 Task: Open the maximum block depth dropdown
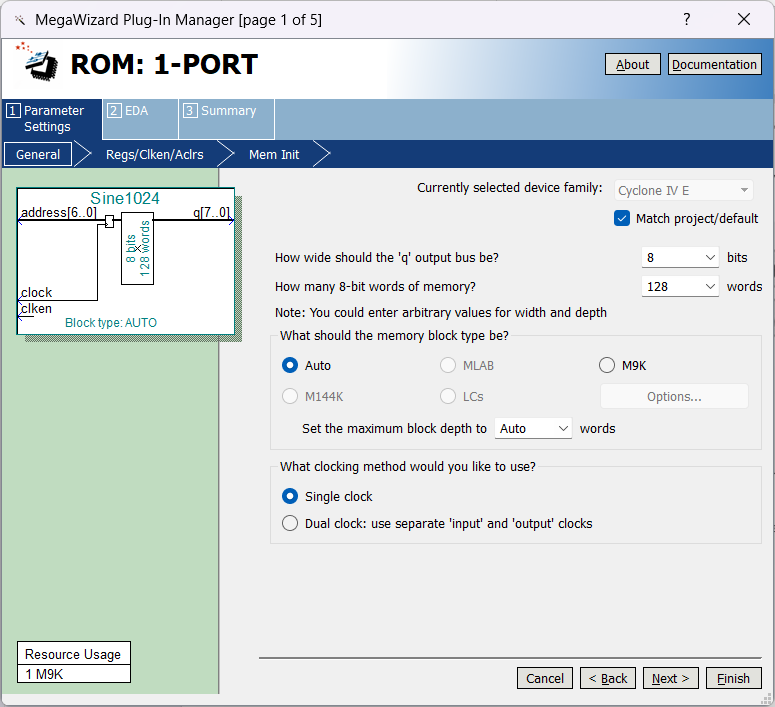click(x=533, y=428)
